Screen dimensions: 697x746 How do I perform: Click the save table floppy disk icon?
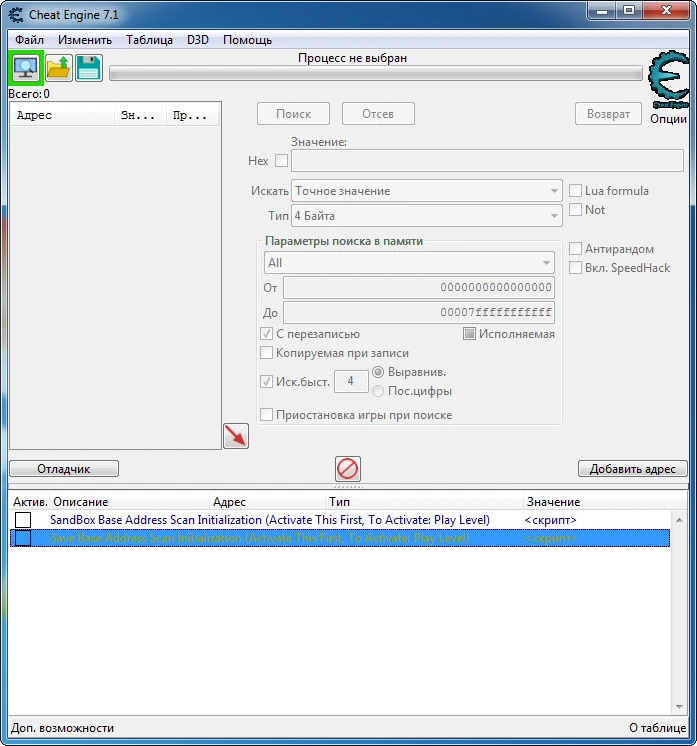(x=88, y=68)
